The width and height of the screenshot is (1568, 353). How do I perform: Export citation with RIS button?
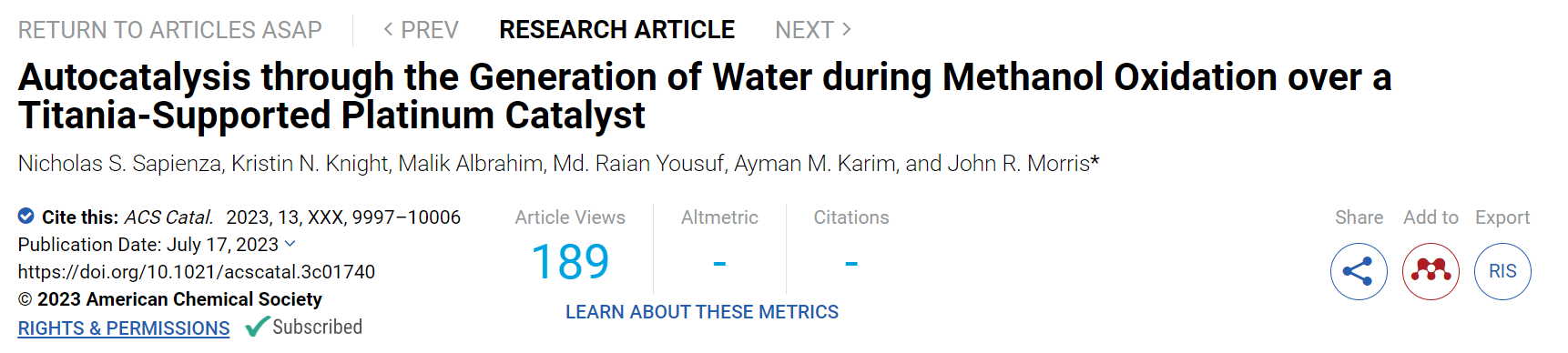click(x=1502, y=271)
